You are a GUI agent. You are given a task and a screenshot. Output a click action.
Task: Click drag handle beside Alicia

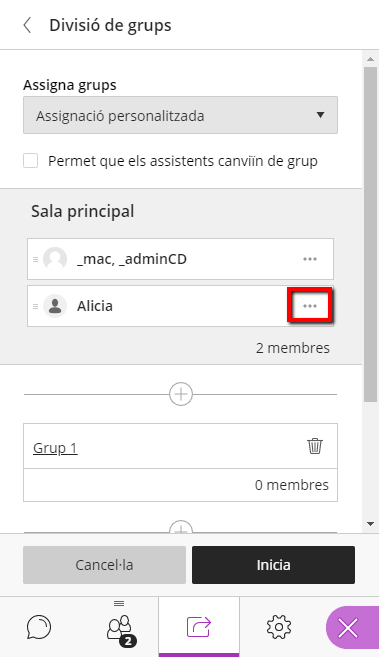(x=36, y=306)
